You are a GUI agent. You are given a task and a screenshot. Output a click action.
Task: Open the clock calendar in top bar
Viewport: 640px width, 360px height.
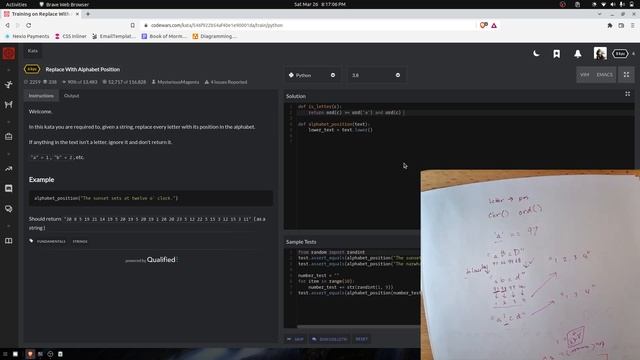pos(320,4)
